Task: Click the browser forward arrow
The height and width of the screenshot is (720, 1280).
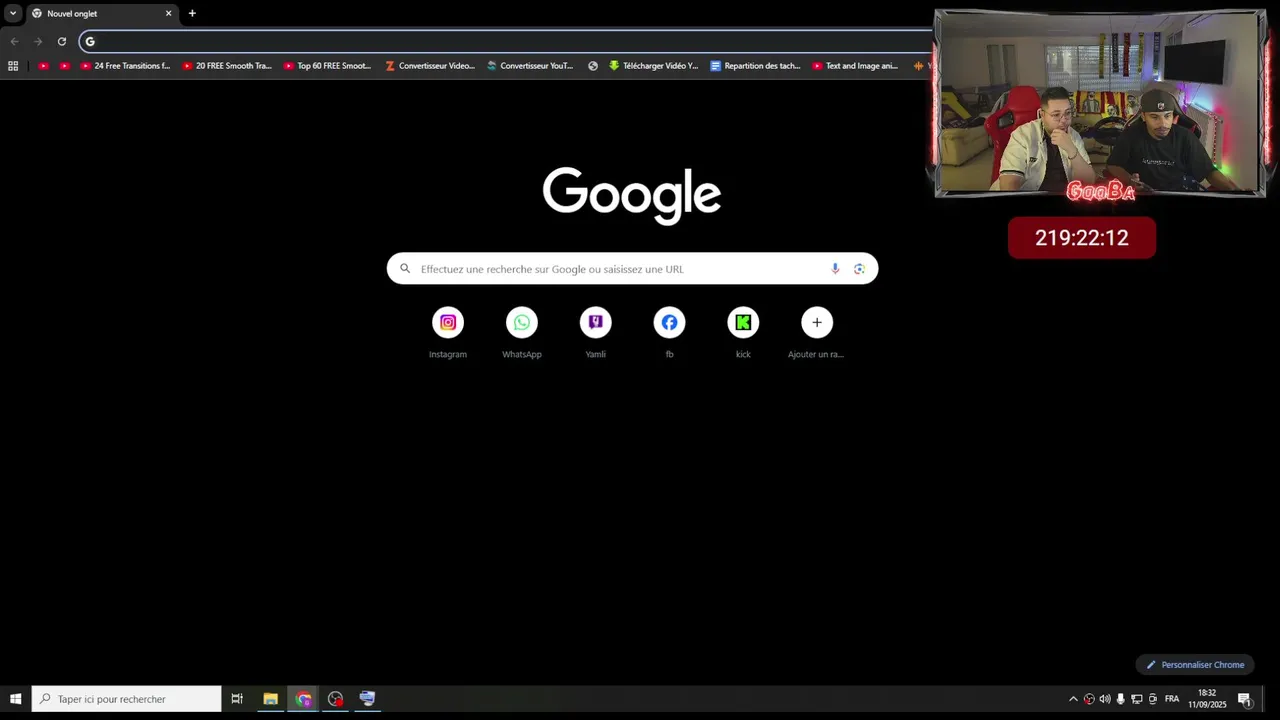Action: (x=38, y=41)
